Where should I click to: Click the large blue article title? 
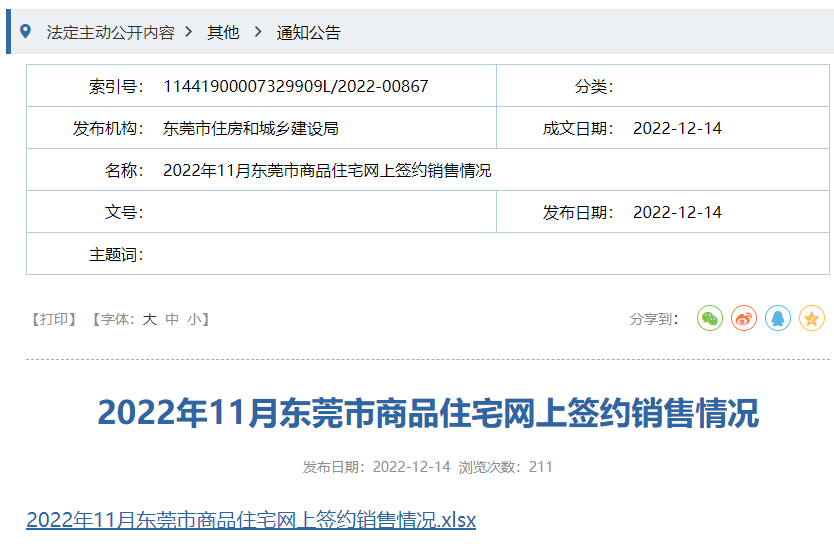[428, 413]
